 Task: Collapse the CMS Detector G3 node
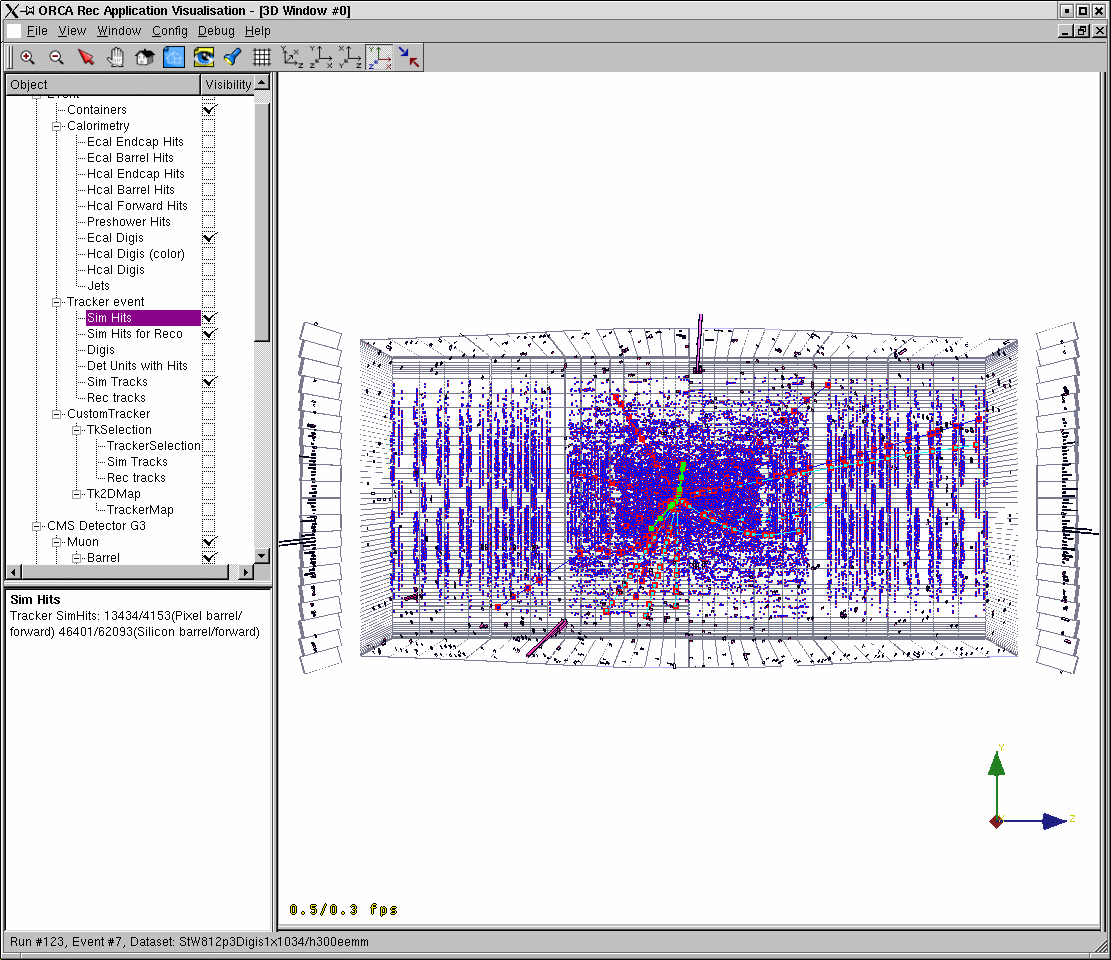(37, 526)
